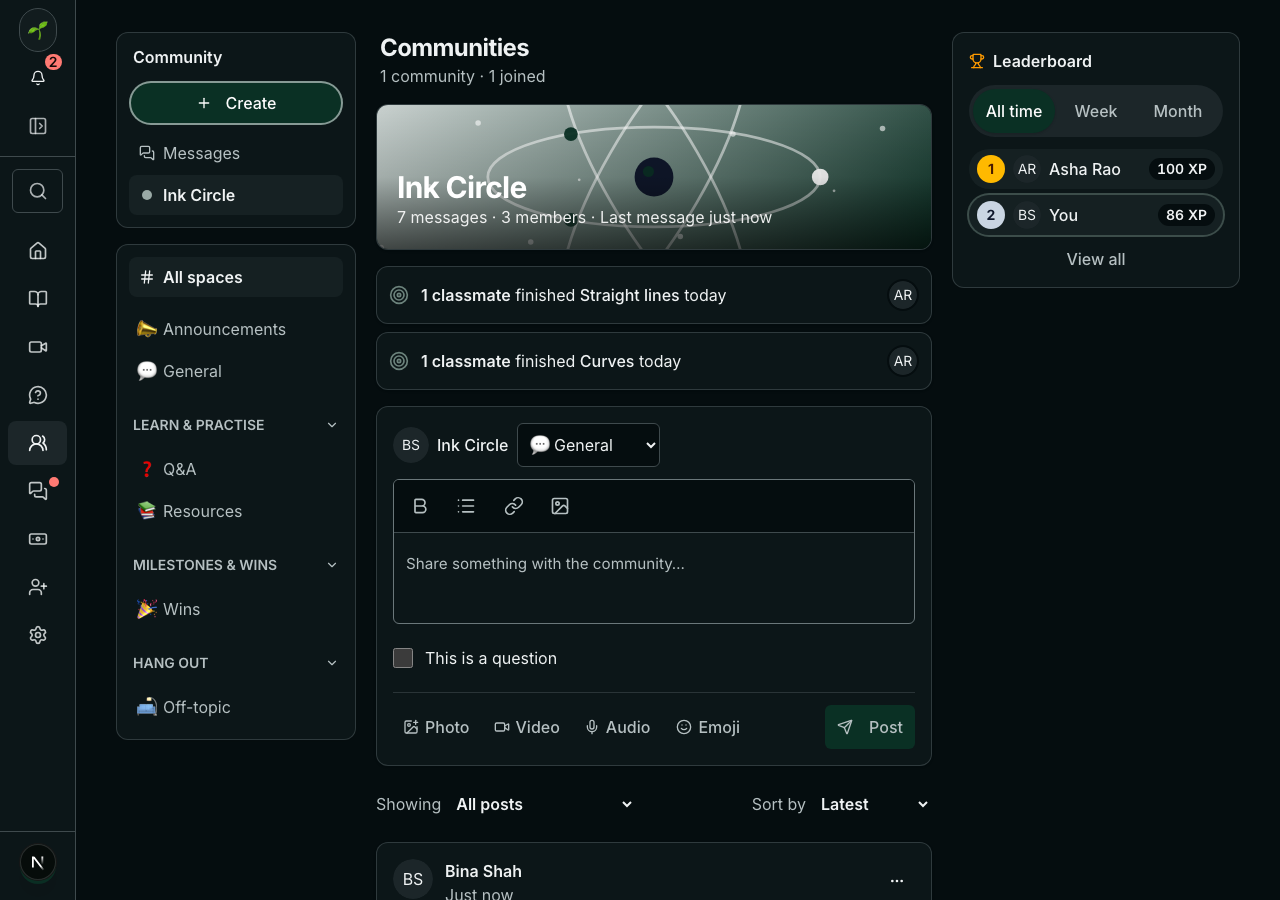Click the Post button
1280x900 pixels.
[x=870, y=727]
